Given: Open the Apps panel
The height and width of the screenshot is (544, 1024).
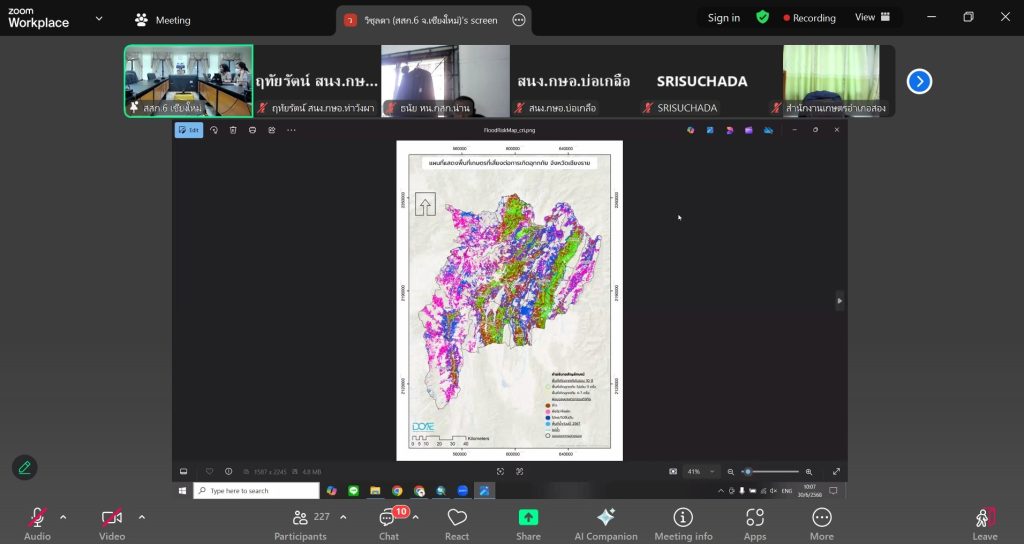Looking at the screenshot, I should coord(755,522).
